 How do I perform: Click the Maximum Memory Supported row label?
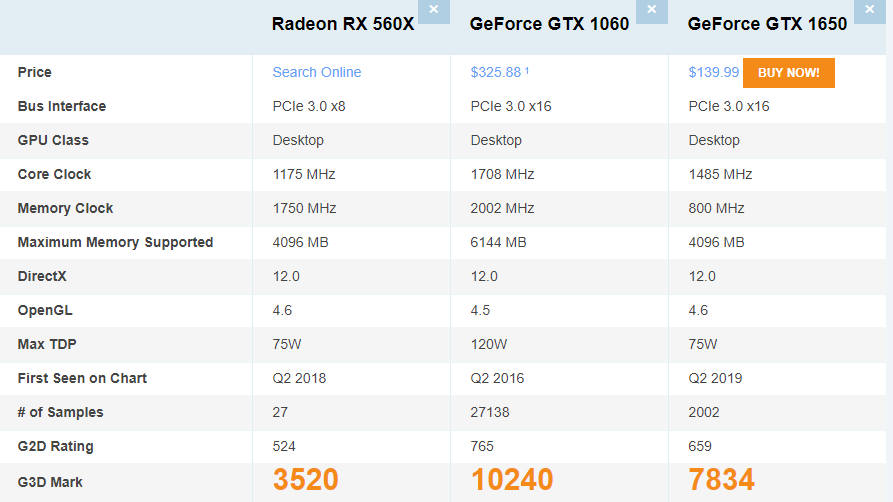[115, 242]
